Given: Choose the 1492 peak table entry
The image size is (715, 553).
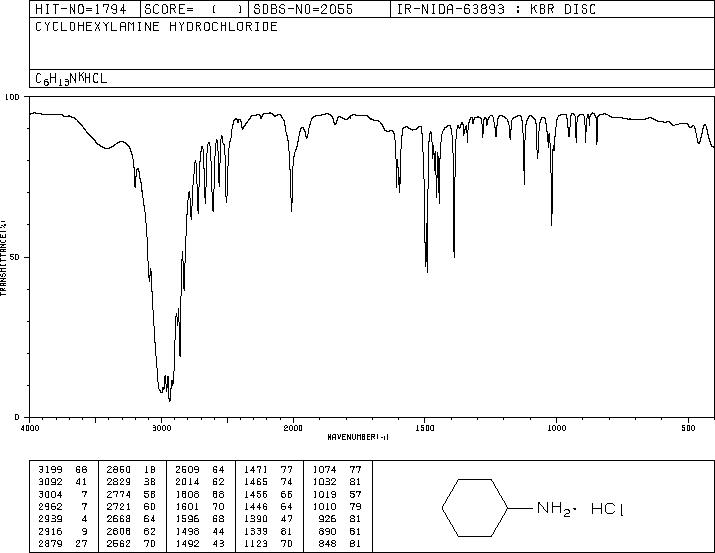Looking at the screenshot, I should [200, 544].
